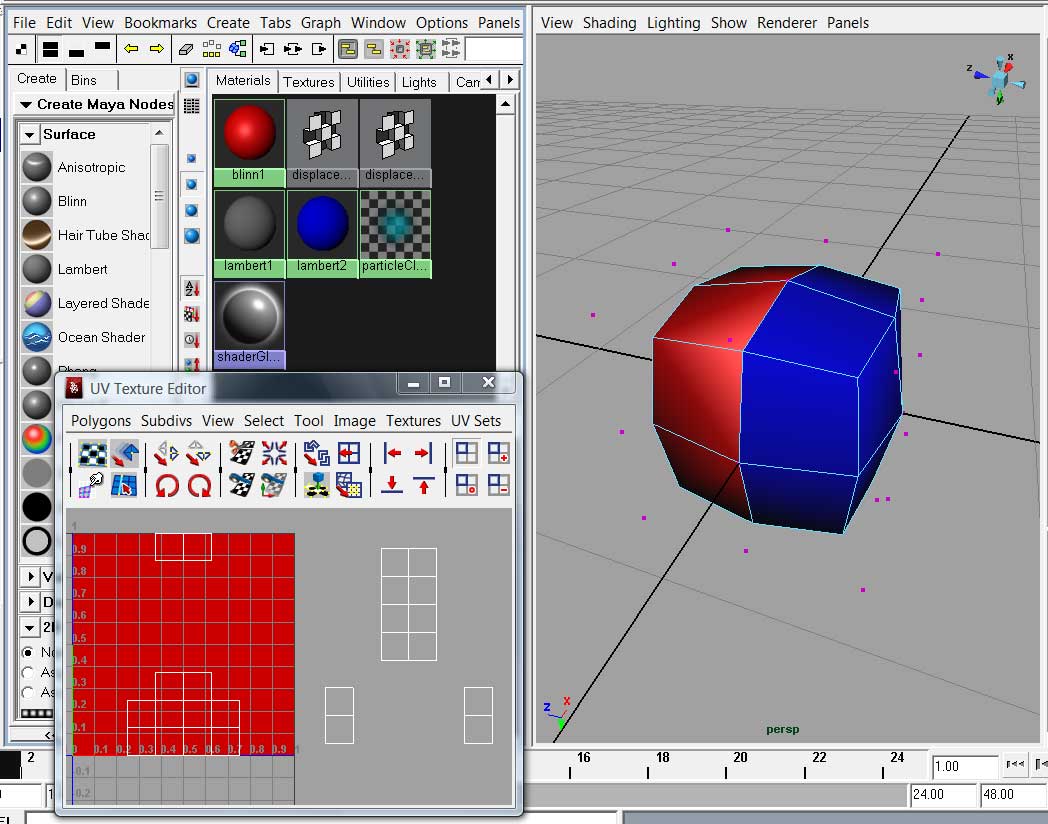This screenshot has height=824, width=1048.
Task: Click the red-arrows container icon in Hypershade toolbar
Action: pos(400,49)
